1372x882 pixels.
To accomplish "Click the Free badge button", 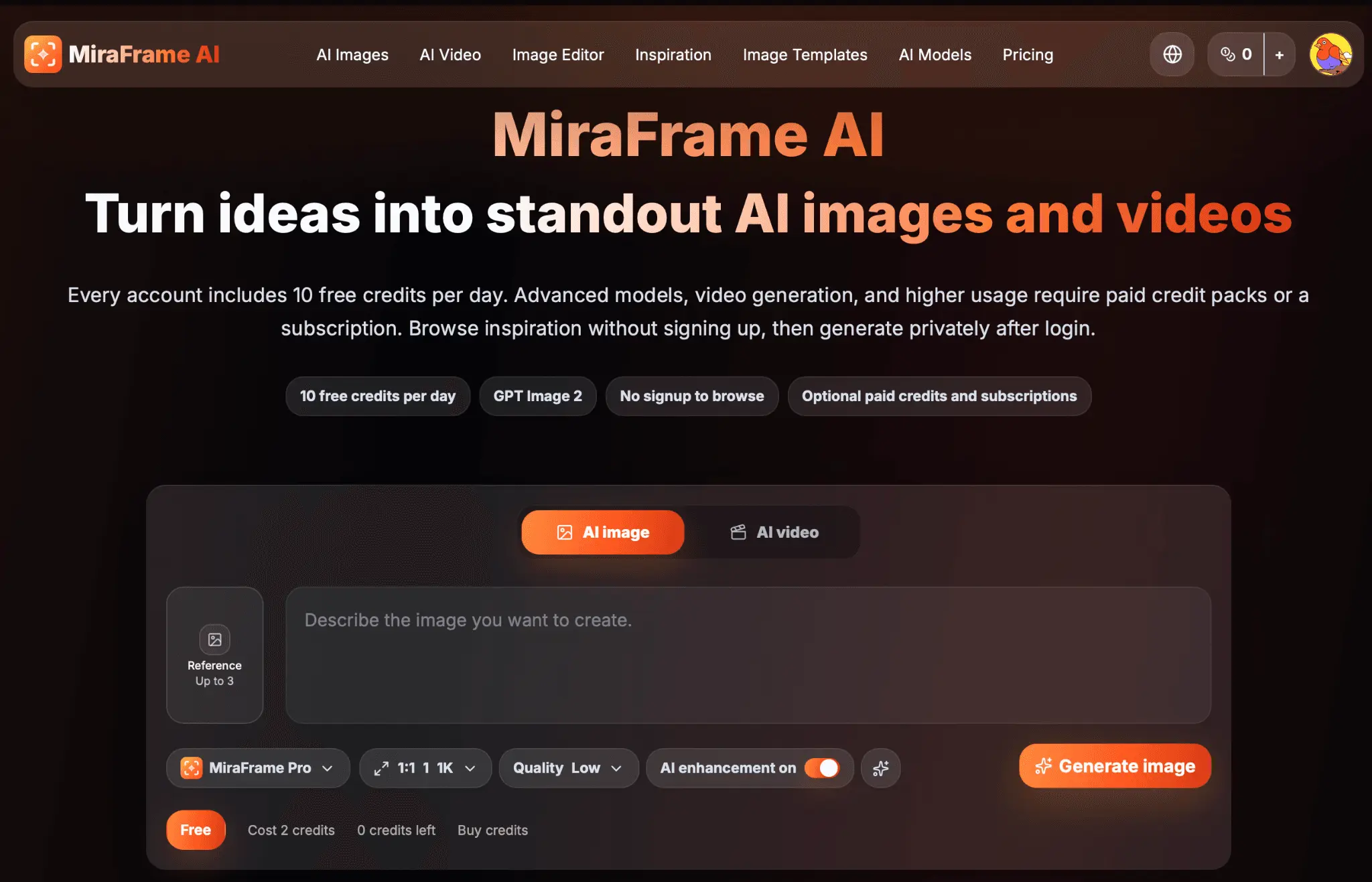I will click(x=196, y=830).
